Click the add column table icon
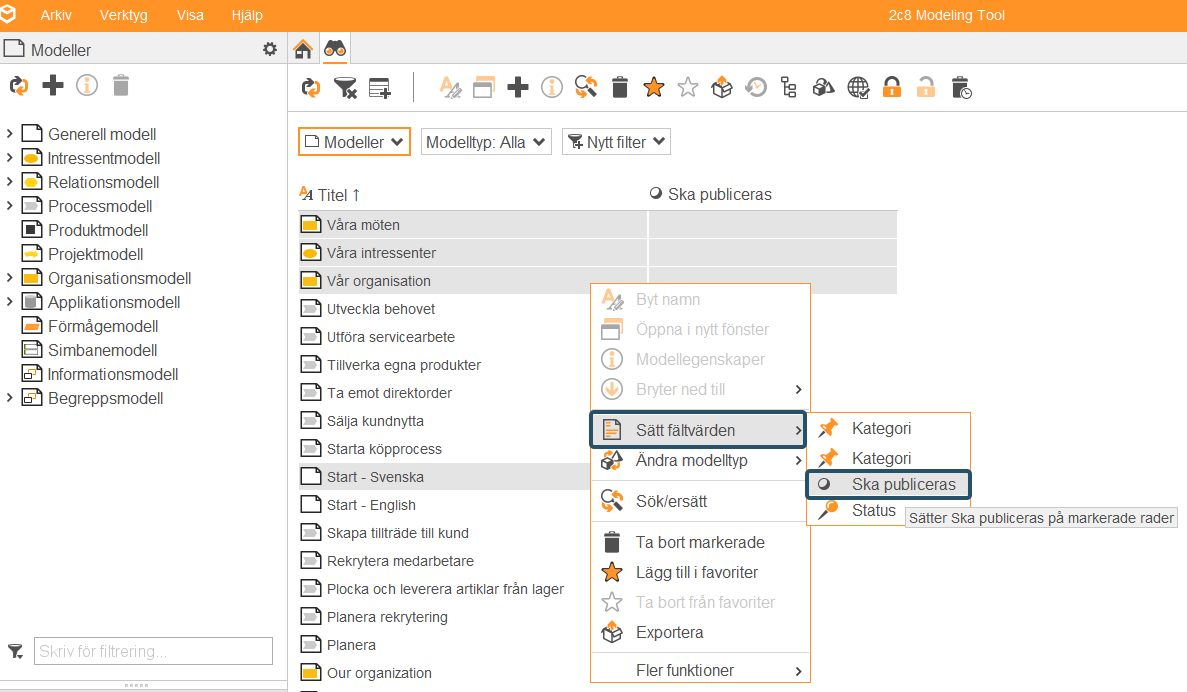Image resolution: width=1187 pixels, height=692 pixels. [x=379, y=88]
